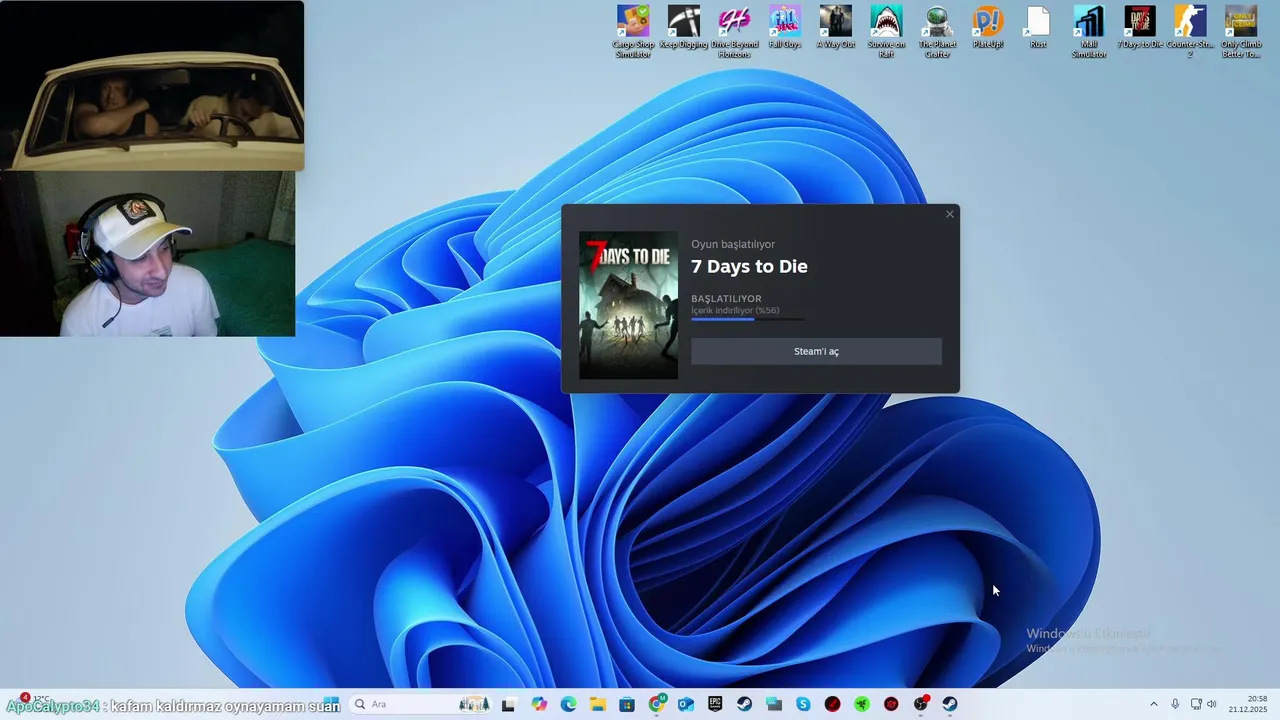Select the Mall Simulator desktop icon
Screen dimensions: 1280x720
click(1089, 31)
